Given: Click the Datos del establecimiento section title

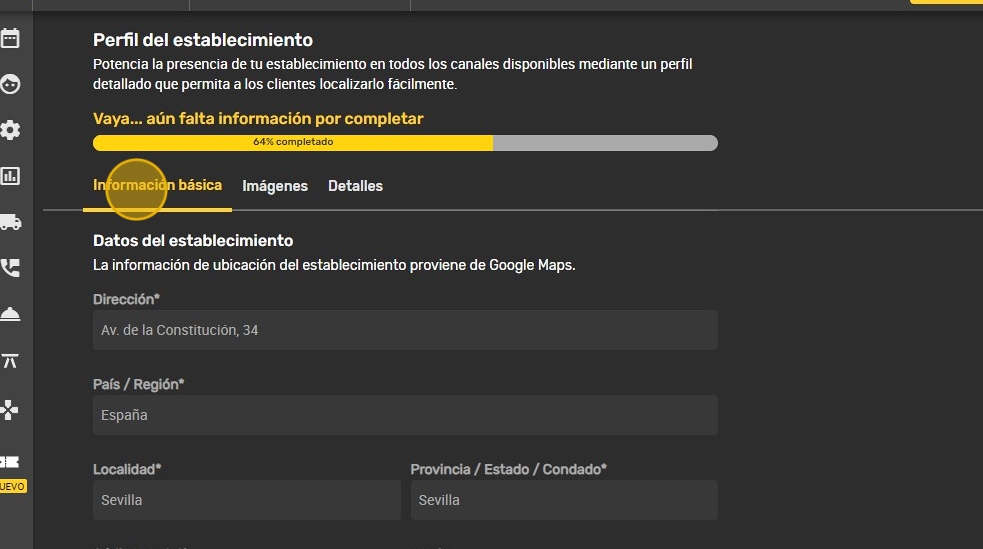Looking at the screenshot, I should [x=193, y=240].
